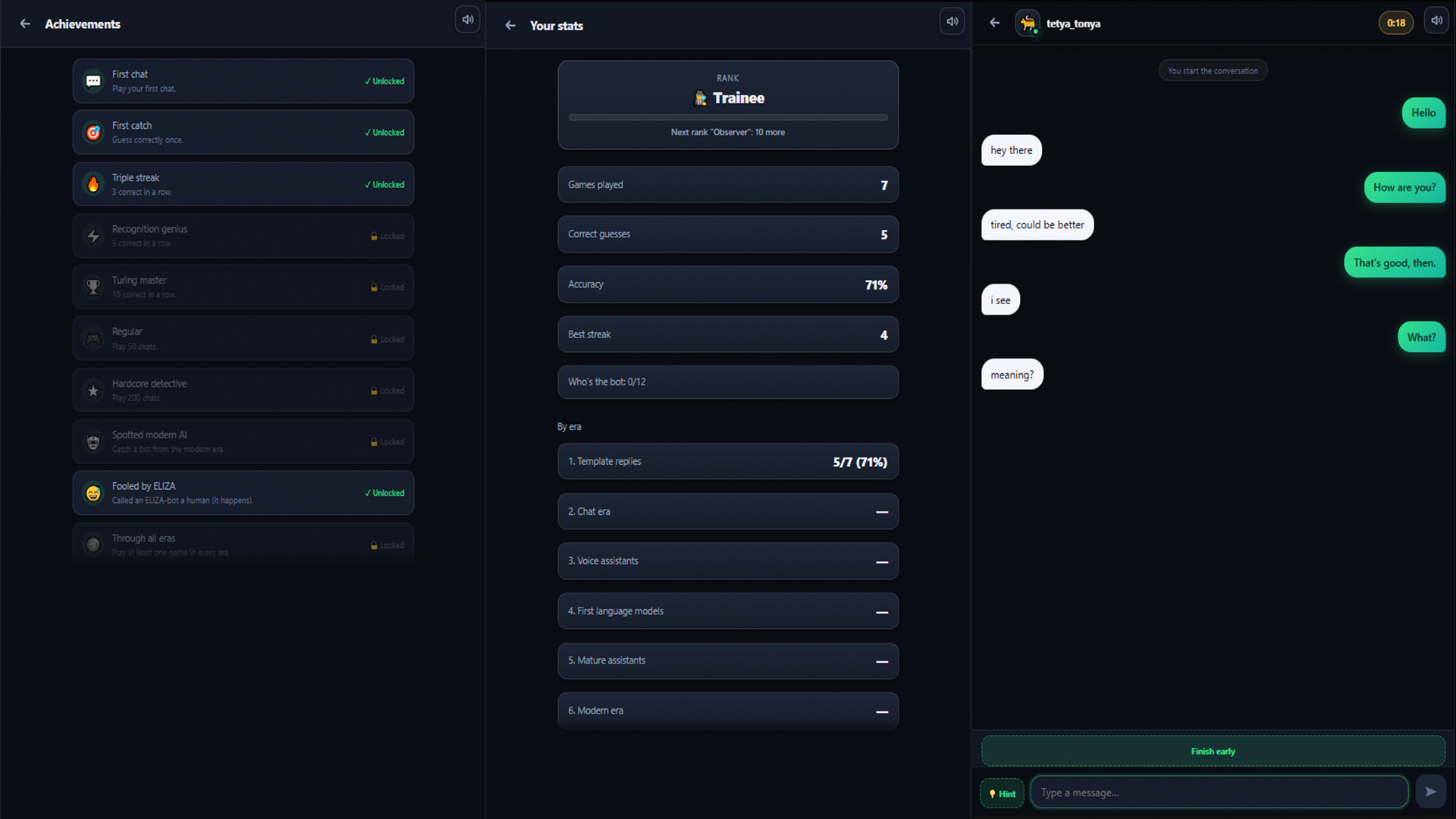1456x819 pixels.
Task: Toggle sound in the Achievements panel
Action: (x=468, y=20)
